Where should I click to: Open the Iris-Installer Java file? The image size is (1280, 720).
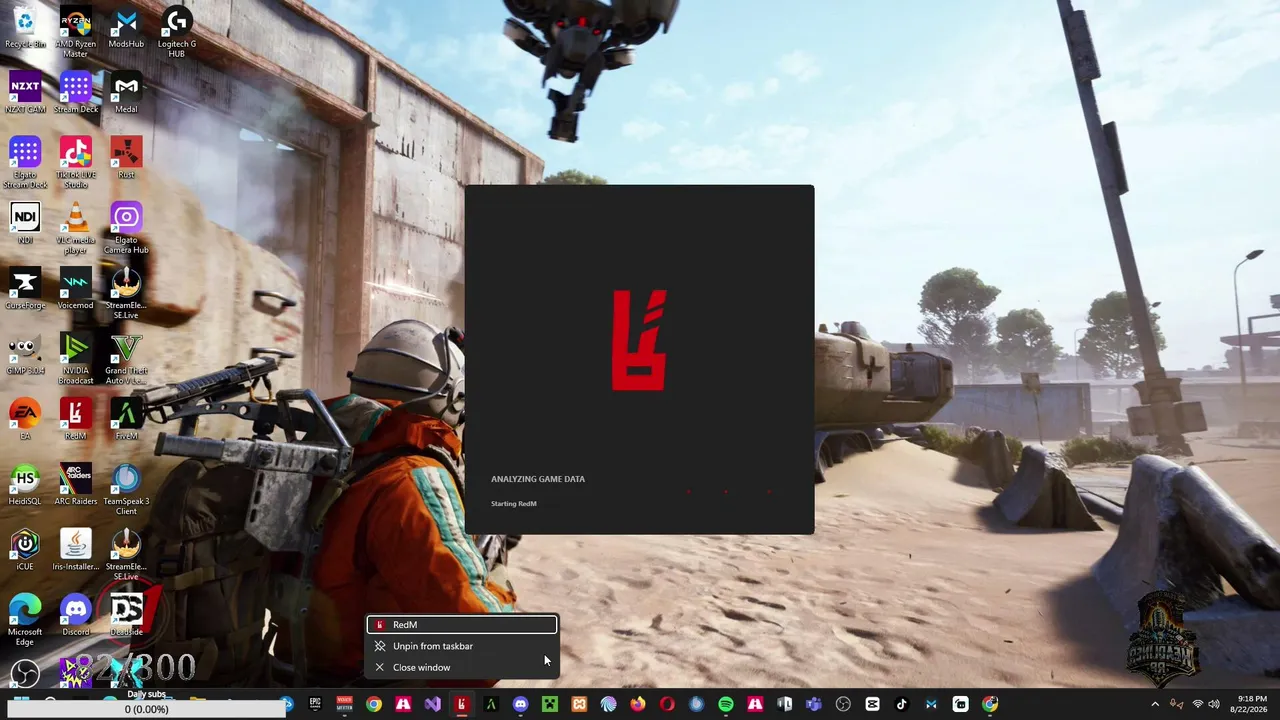click(x=76, y=550)
